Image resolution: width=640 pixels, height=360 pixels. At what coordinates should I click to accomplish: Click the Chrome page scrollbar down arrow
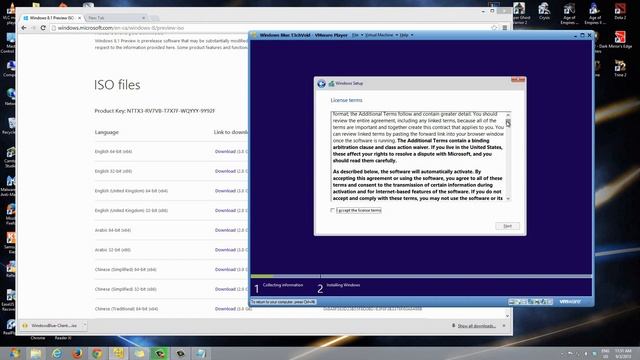click(x=507, y=316)
